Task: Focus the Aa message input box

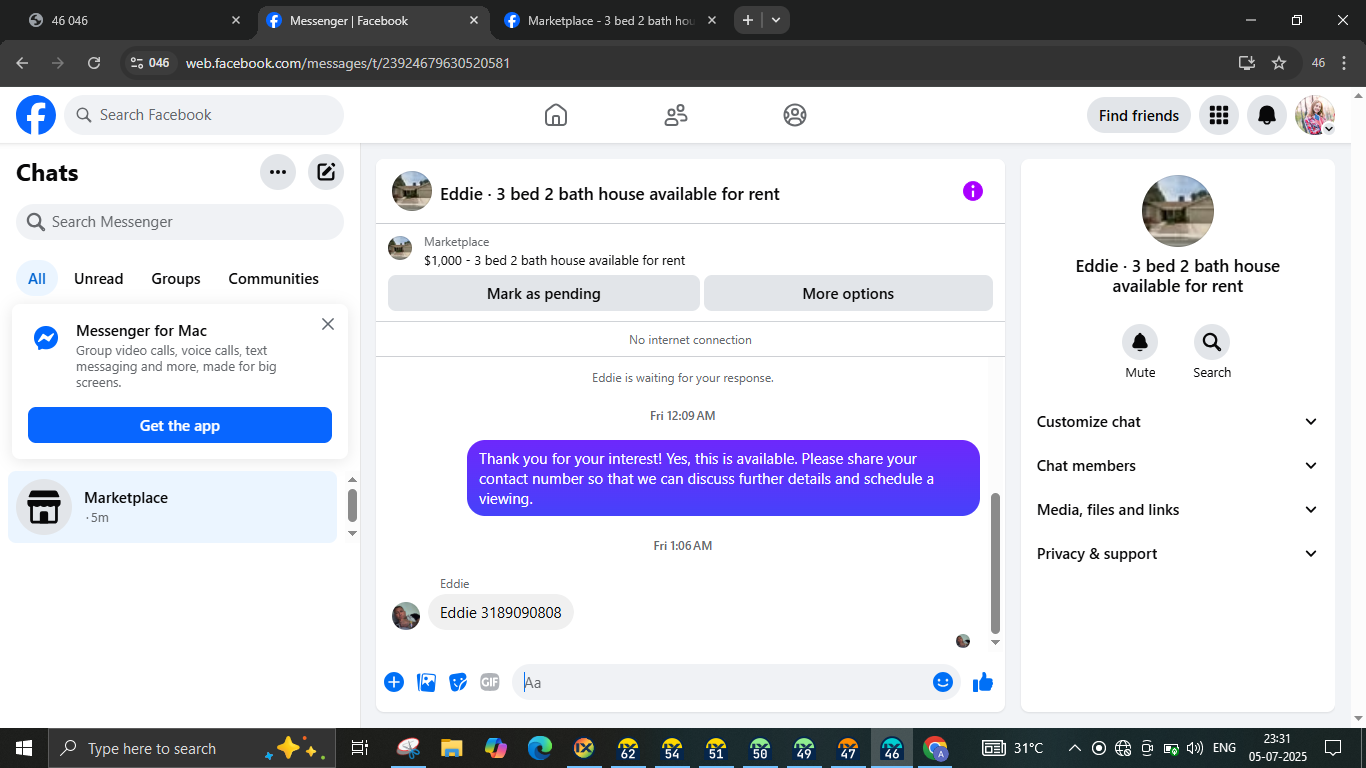Action: tap(722, 682)
